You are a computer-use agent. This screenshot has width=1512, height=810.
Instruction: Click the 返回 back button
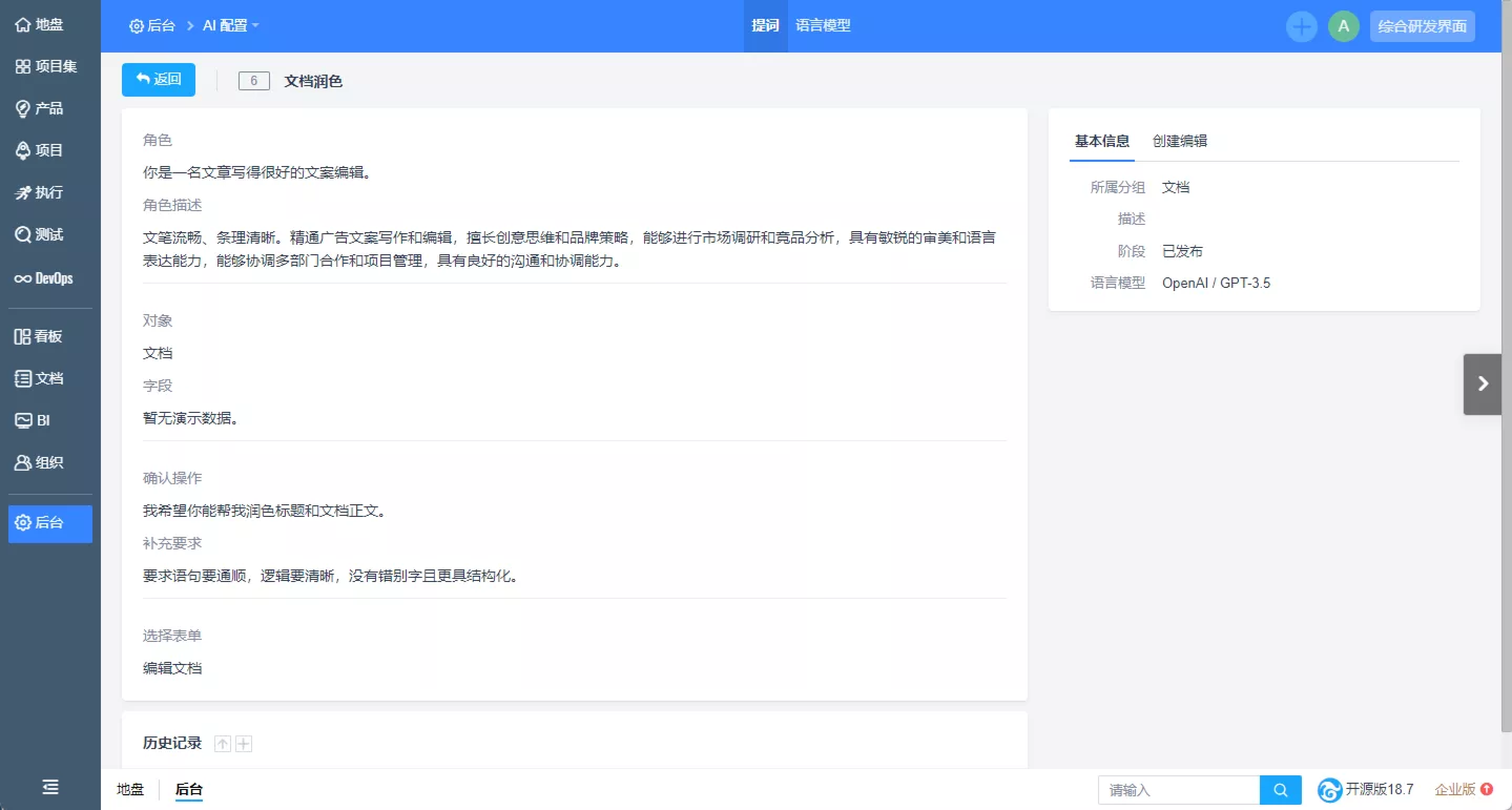coord(159,79)
